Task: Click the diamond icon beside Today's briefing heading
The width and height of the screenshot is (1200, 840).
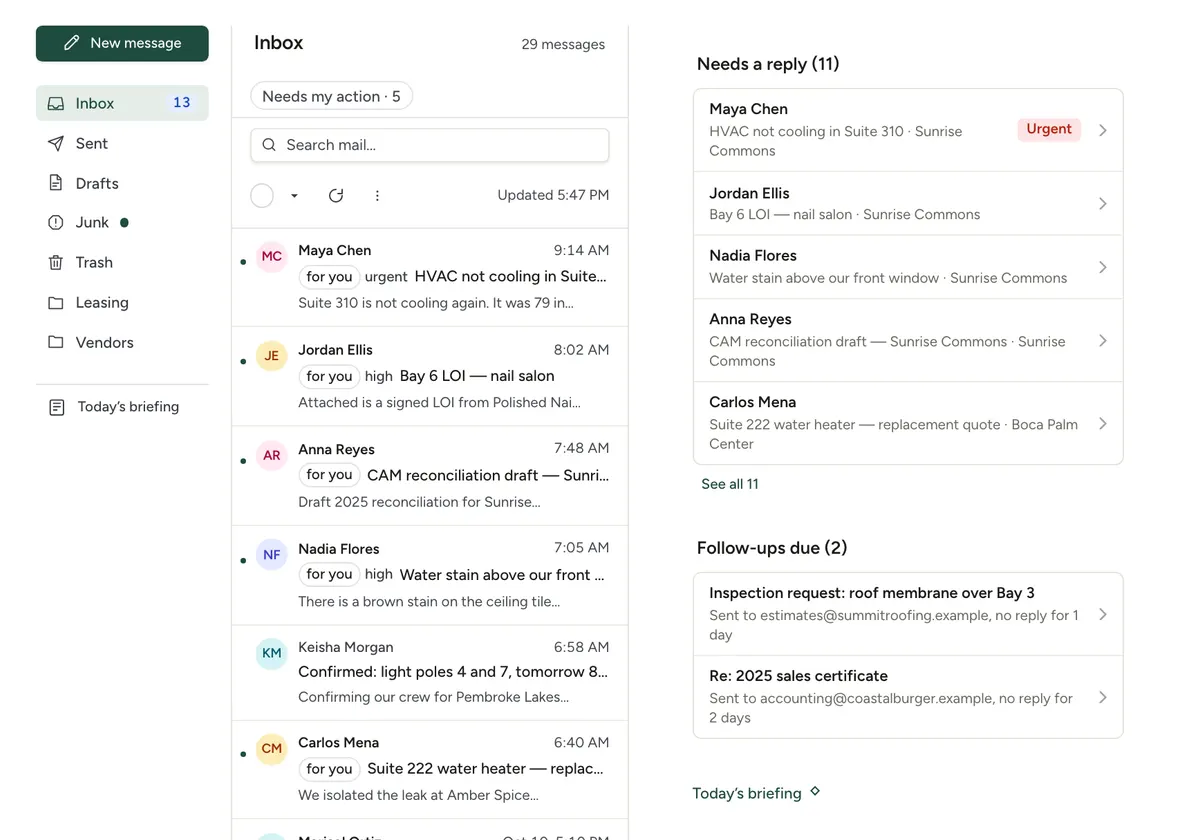Action: click(x=815, y=791)
